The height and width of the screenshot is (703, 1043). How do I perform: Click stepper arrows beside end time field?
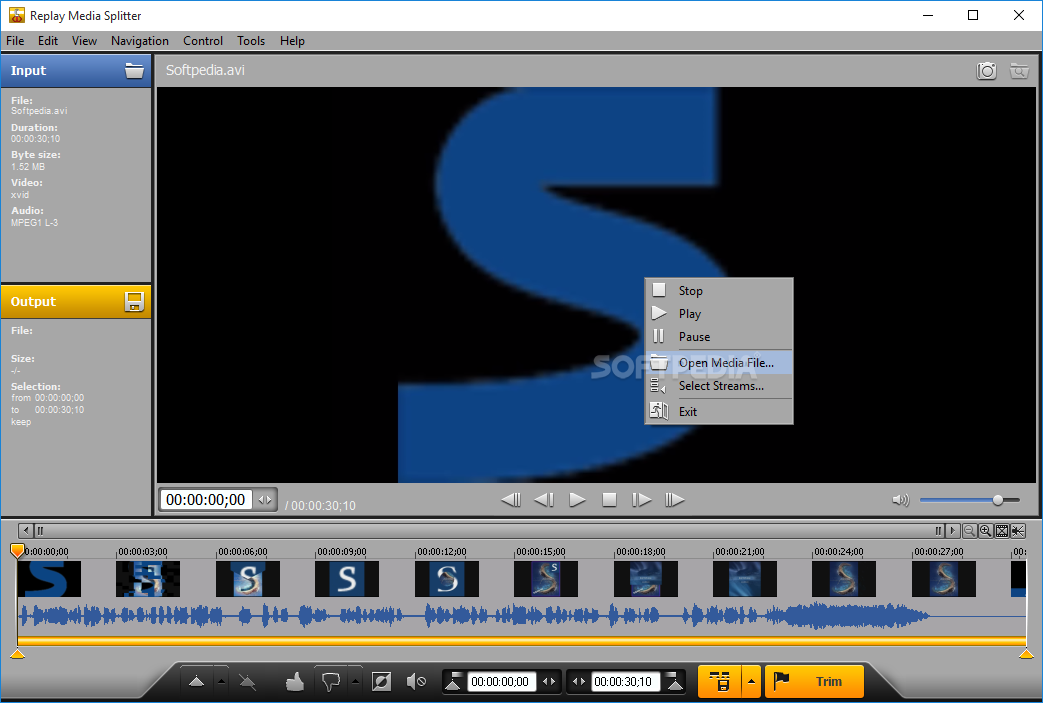click(x=579, y=682)
